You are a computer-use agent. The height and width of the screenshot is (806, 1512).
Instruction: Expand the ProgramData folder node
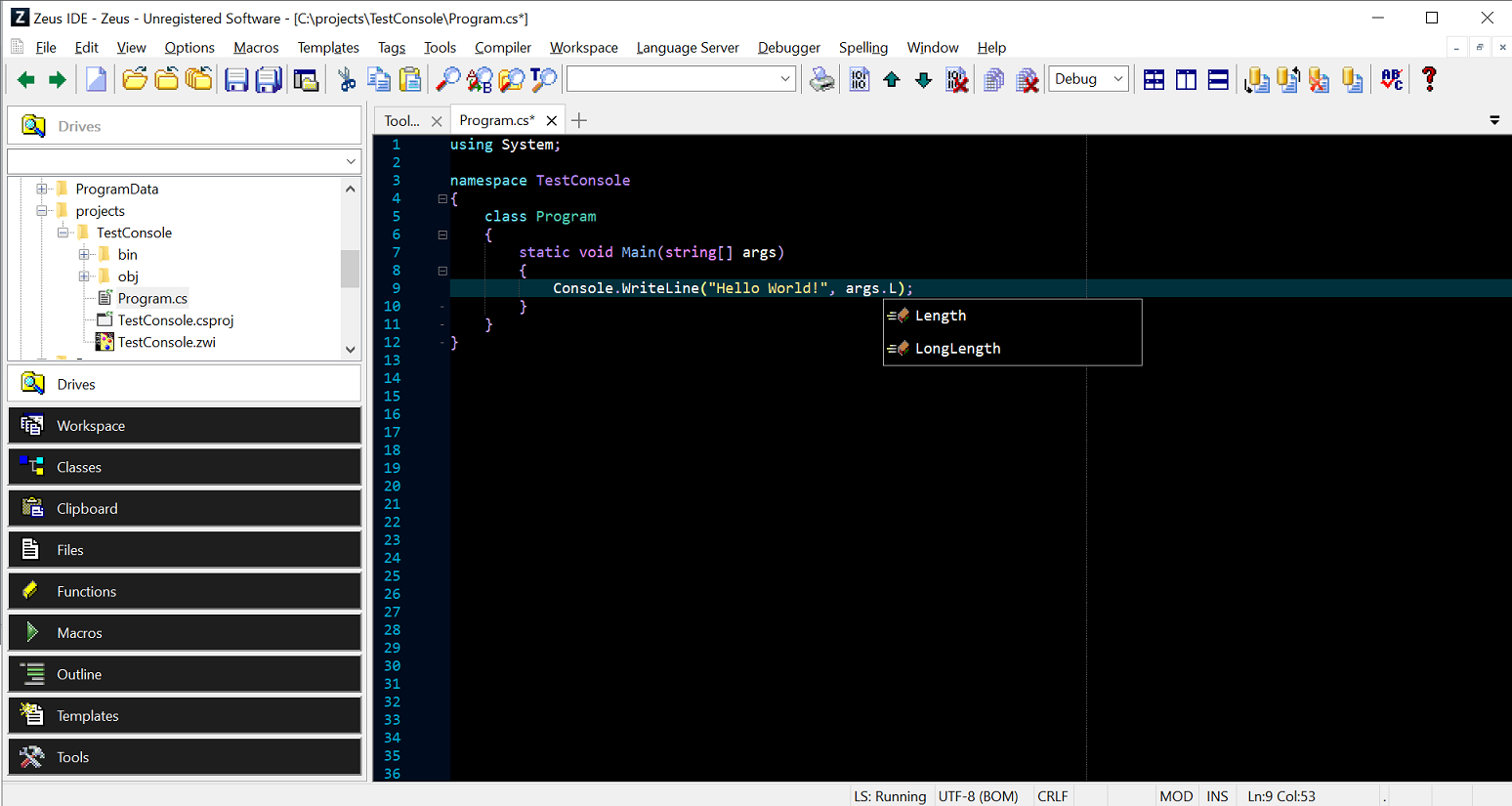pyautogui.click(x=42, y=189)
